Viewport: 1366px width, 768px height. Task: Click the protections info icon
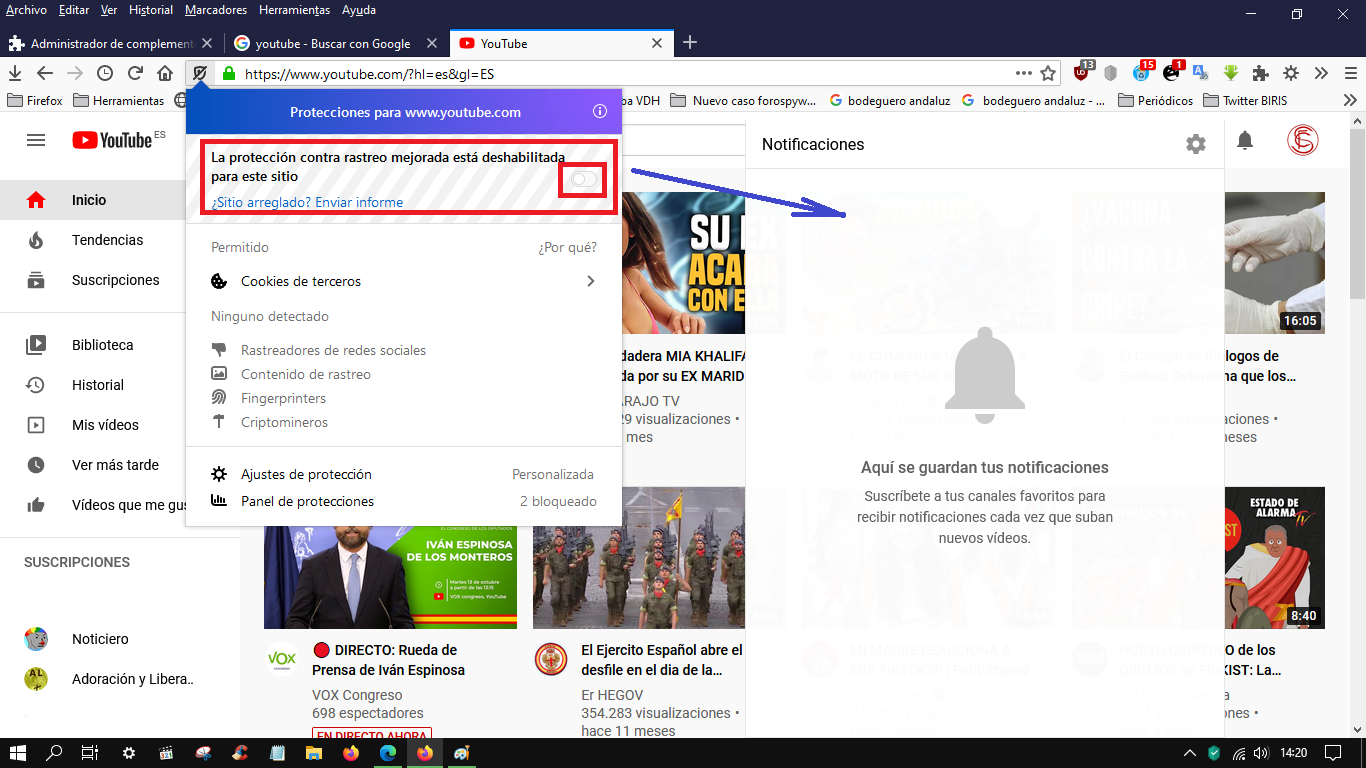click(600, 112)
